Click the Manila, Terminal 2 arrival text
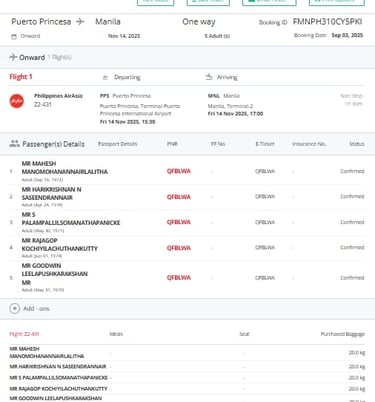This screenshot has height=402, width=375. pyautogui.click(x=230, y=106)
